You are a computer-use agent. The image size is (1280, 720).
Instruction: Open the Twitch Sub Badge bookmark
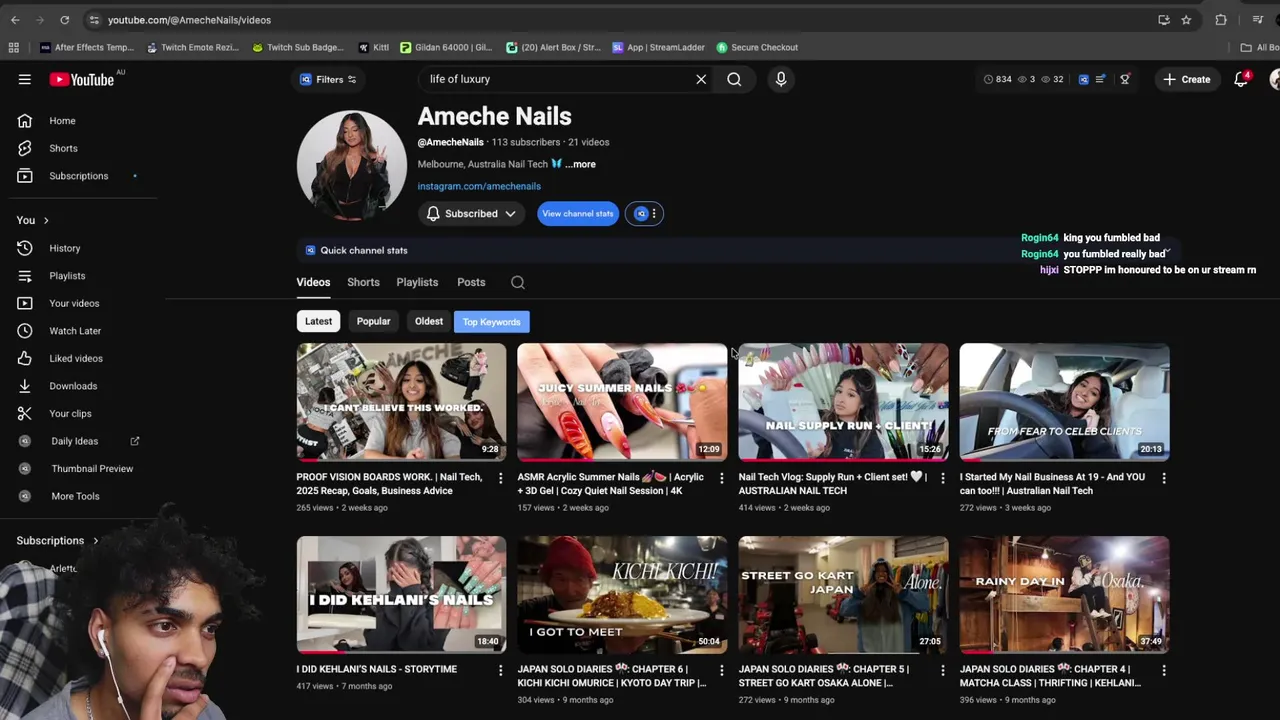(298, 47)
